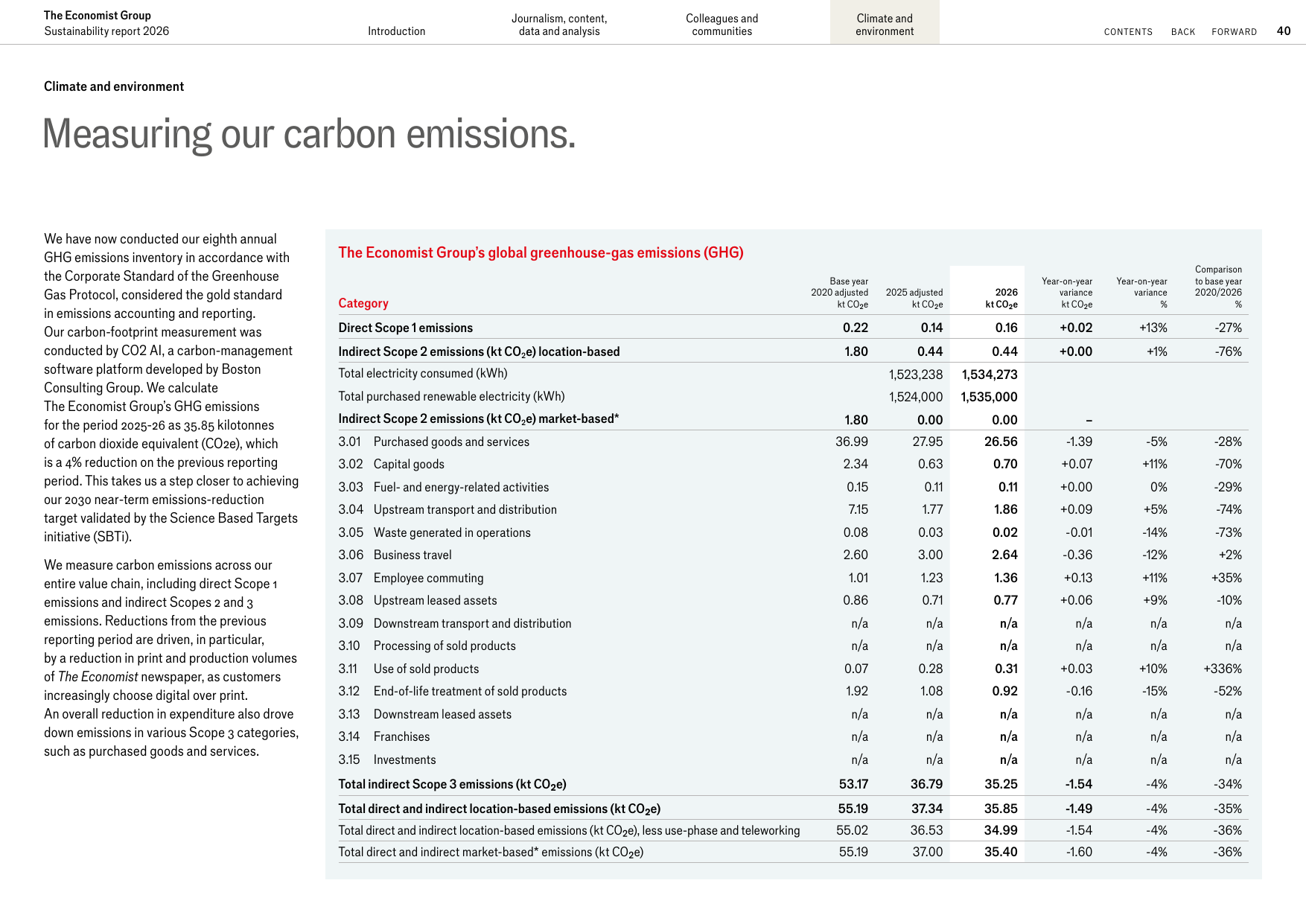
Task: Click 'Comparison to base year 2020/2026' header
Action: (x=1218, y=287)
